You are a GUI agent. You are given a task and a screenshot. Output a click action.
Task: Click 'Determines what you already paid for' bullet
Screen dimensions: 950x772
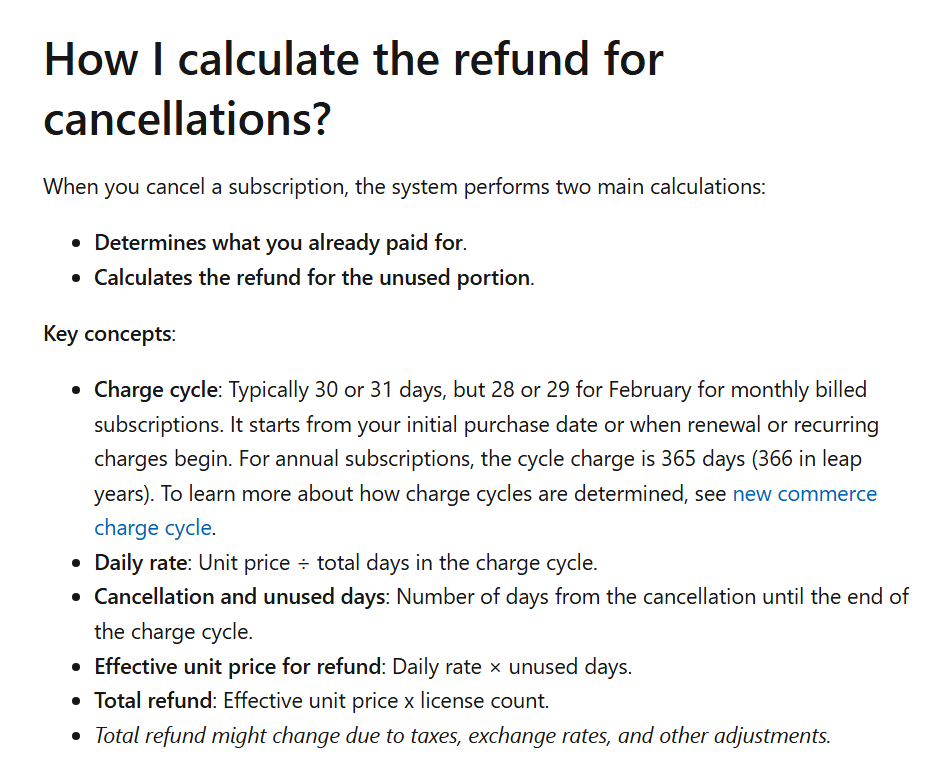281,243
